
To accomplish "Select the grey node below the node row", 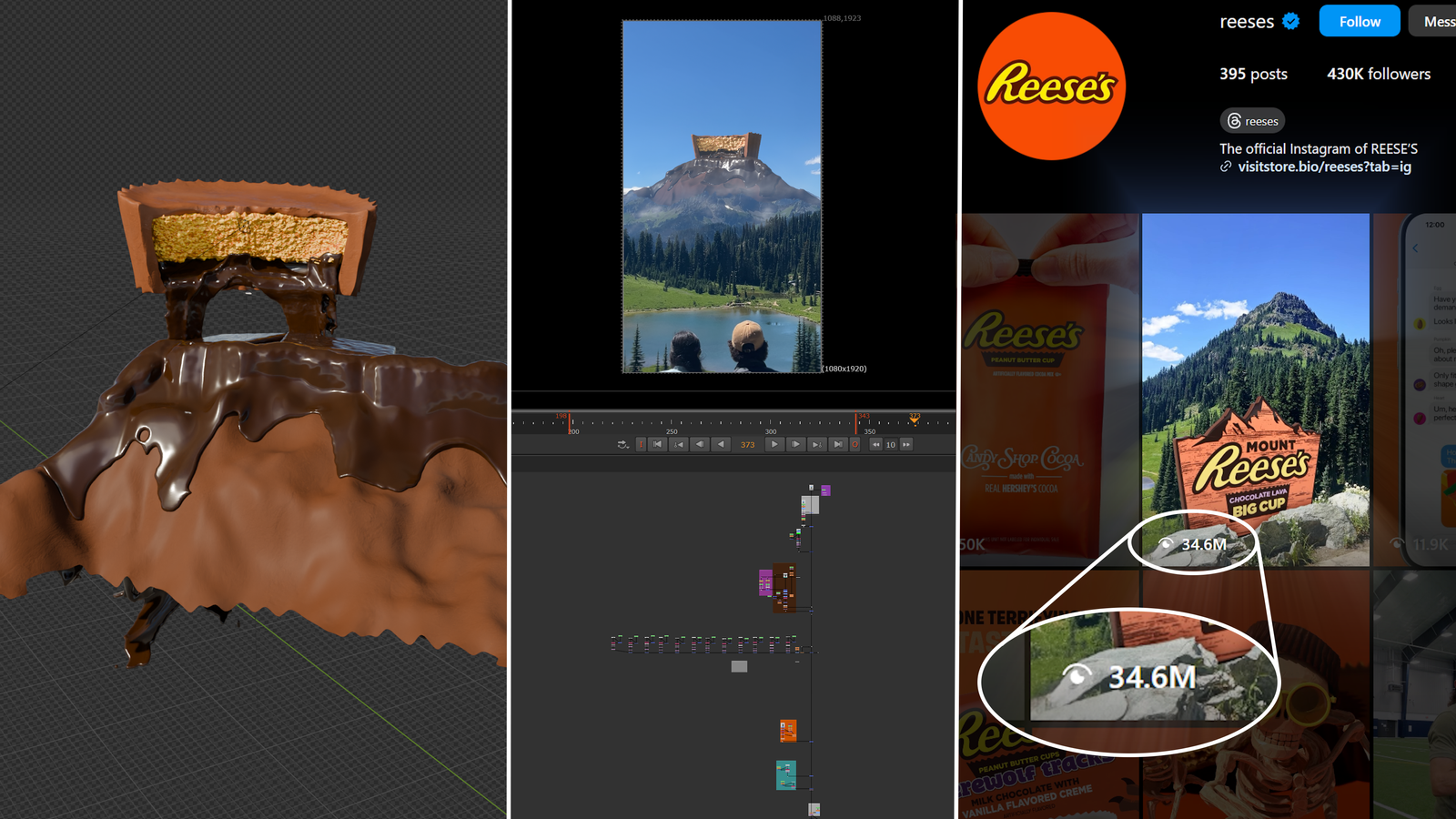I will [739, 667].
